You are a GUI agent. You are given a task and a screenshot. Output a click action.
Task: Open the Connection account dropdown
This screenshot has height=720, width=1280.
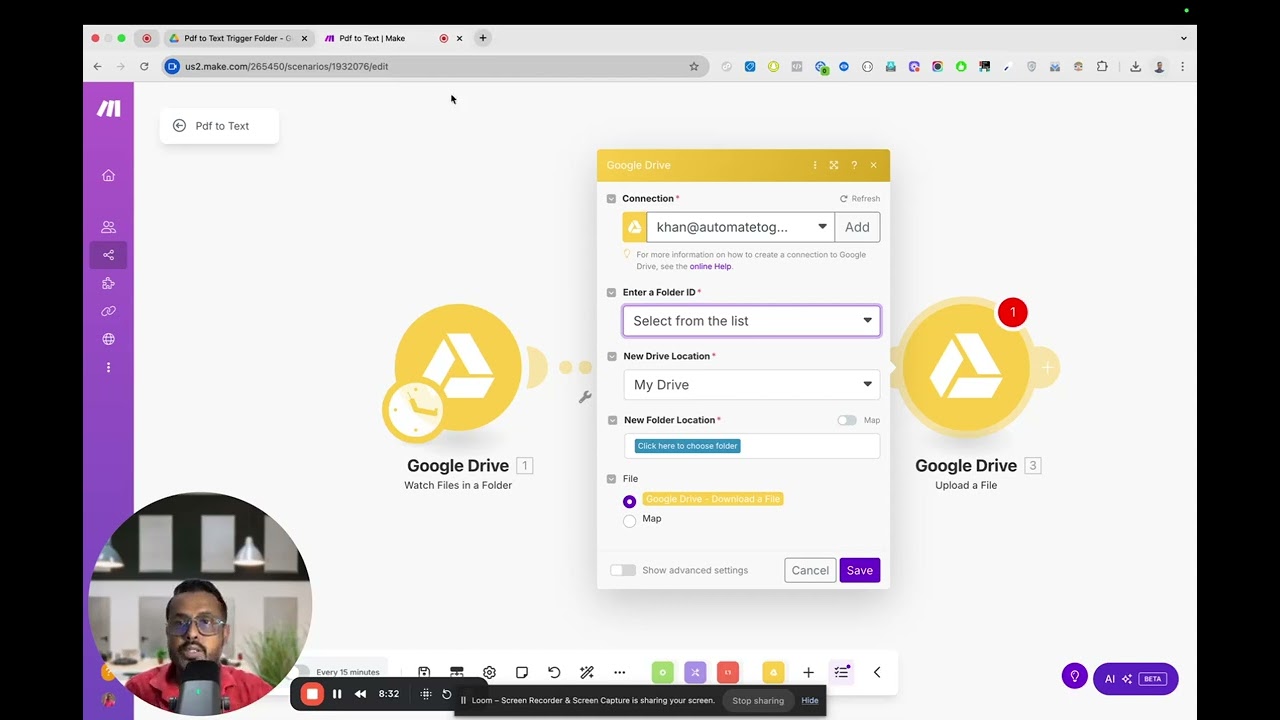740,227
